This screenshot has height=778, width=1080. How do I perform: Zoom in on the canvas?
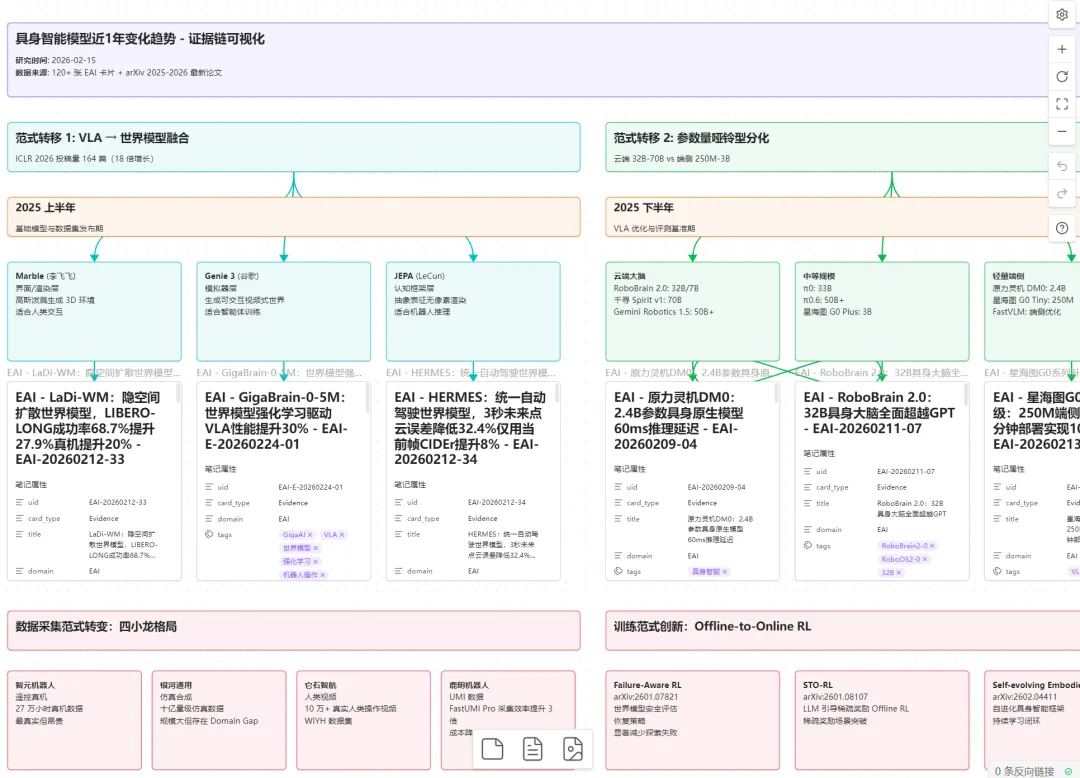pyautogui.click(x=1061, y=50)
